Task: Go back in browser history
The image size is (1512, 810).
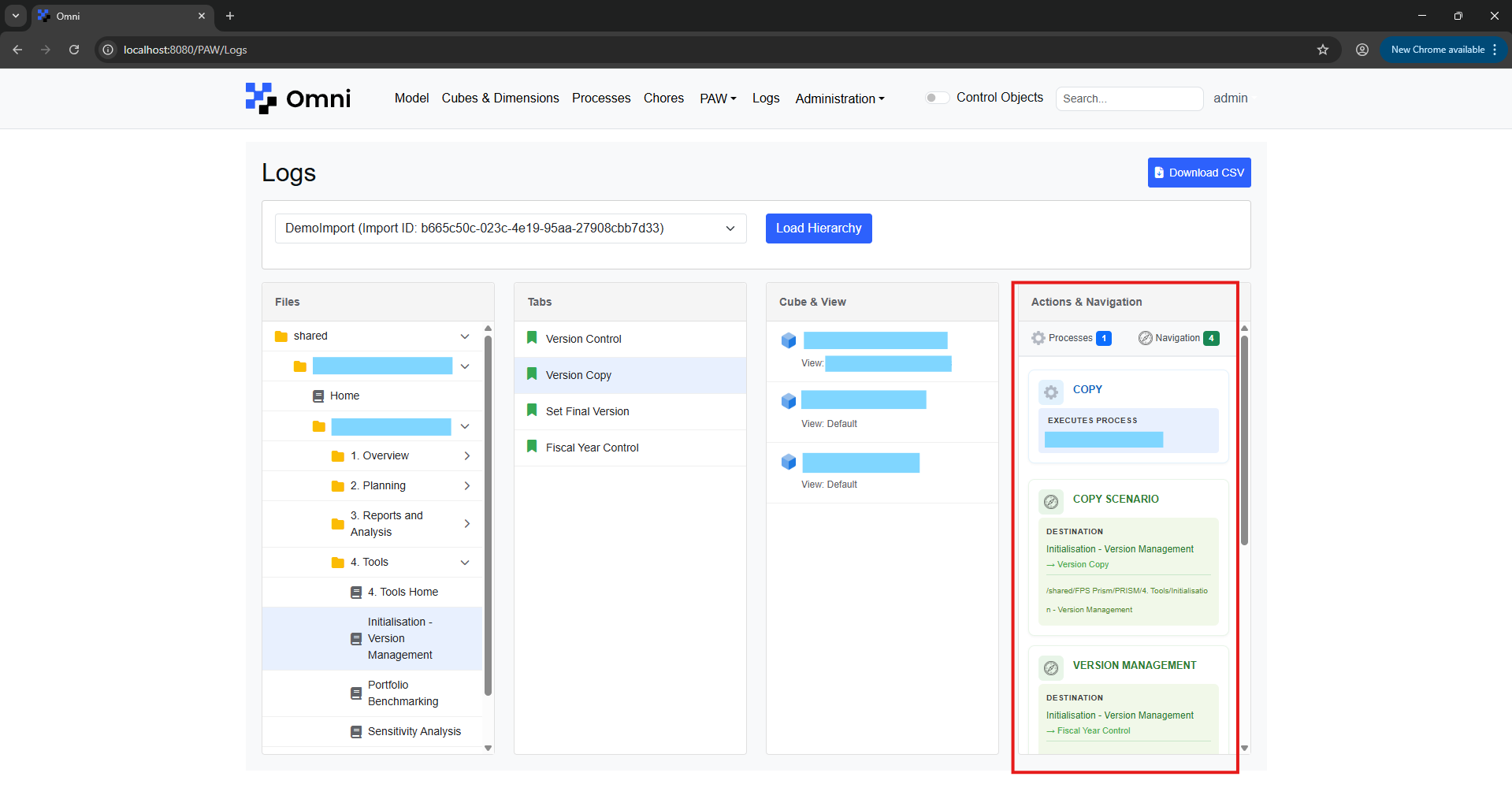Action: [x=17, y=50]
